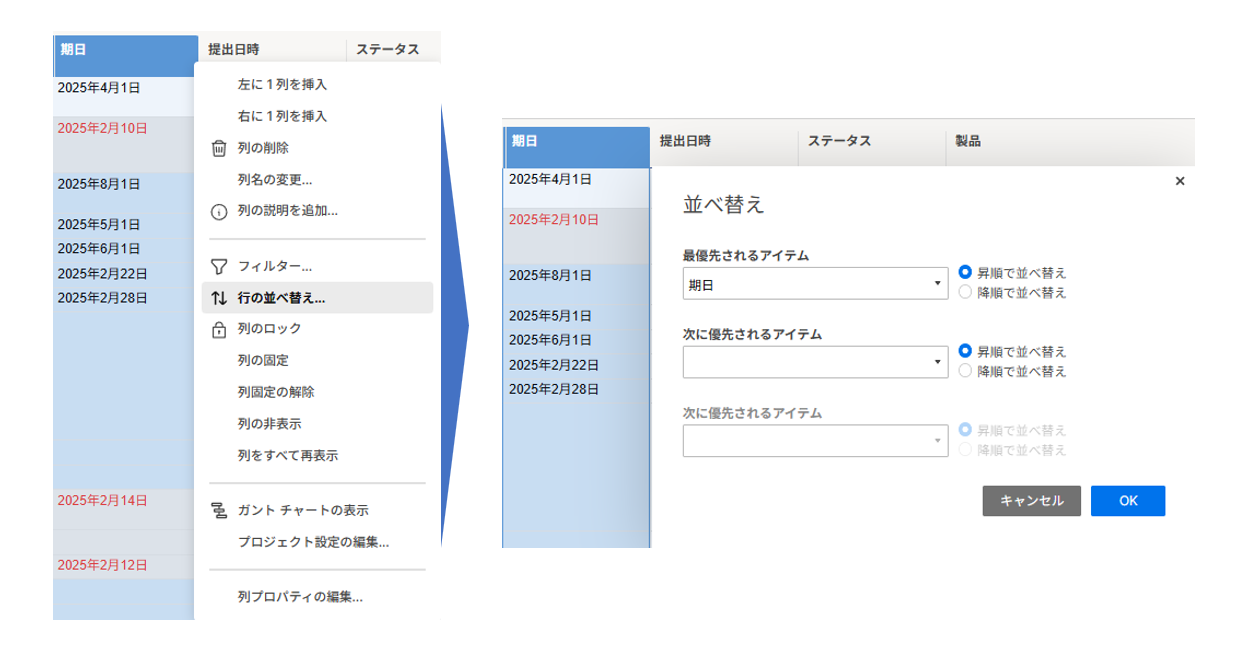Choose 左に1列を挿入 from context menu
The height and width of the screenshot is (656, 1249).
point(282,85)
